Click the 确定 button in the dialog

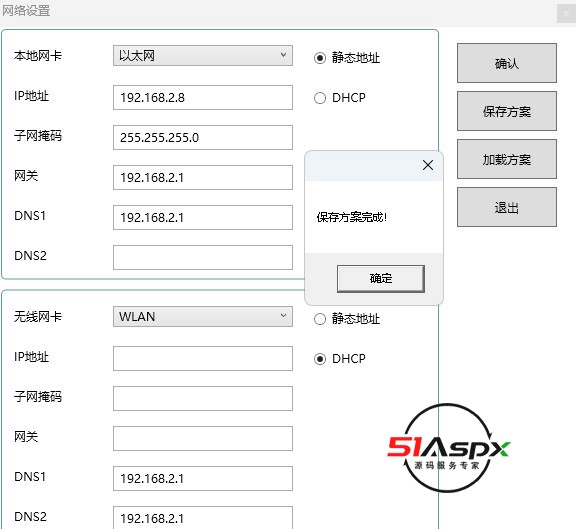[x=381, y=279]
